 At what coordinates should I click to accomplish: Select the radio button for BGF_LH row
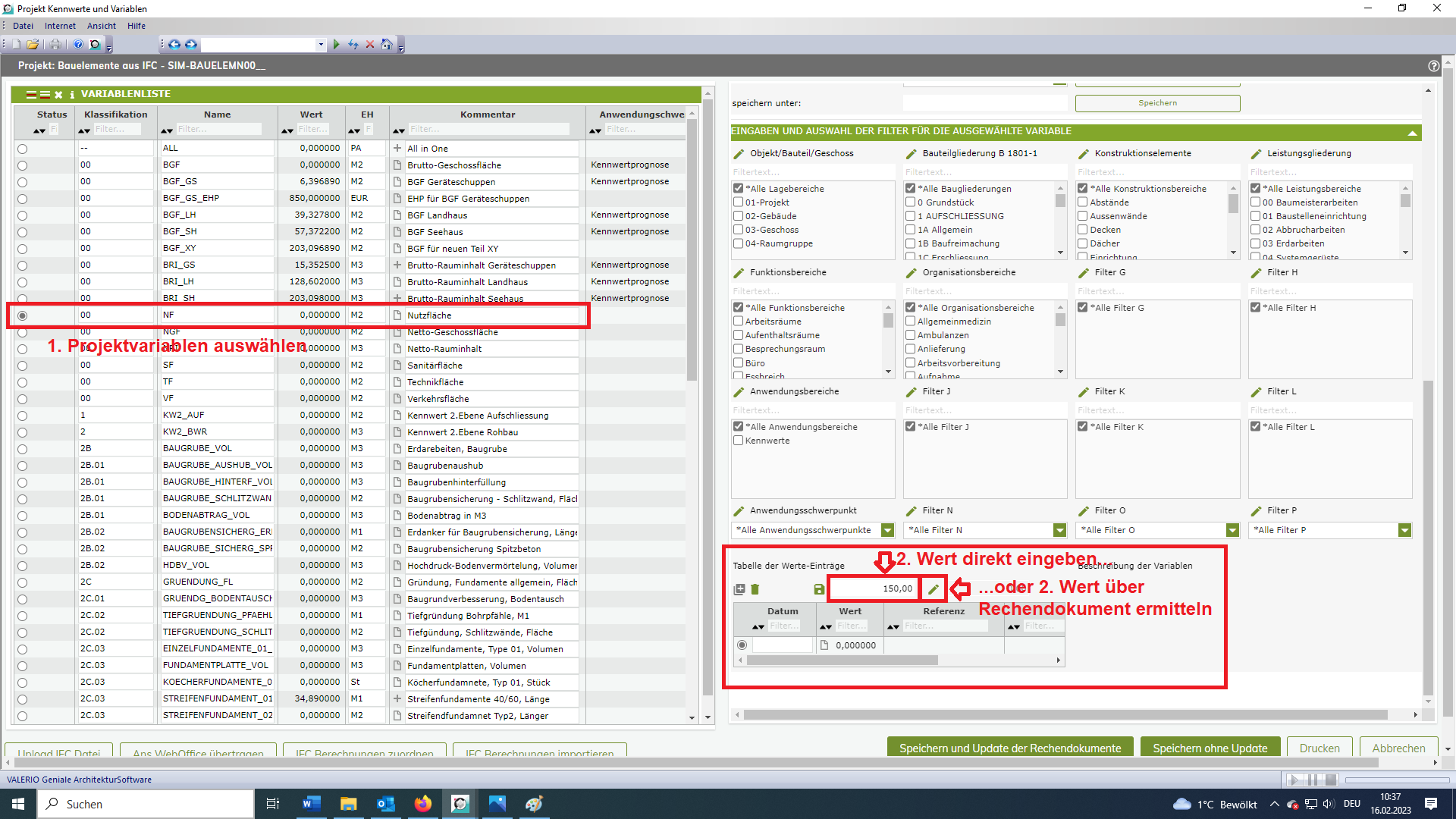tap(22, 215)
